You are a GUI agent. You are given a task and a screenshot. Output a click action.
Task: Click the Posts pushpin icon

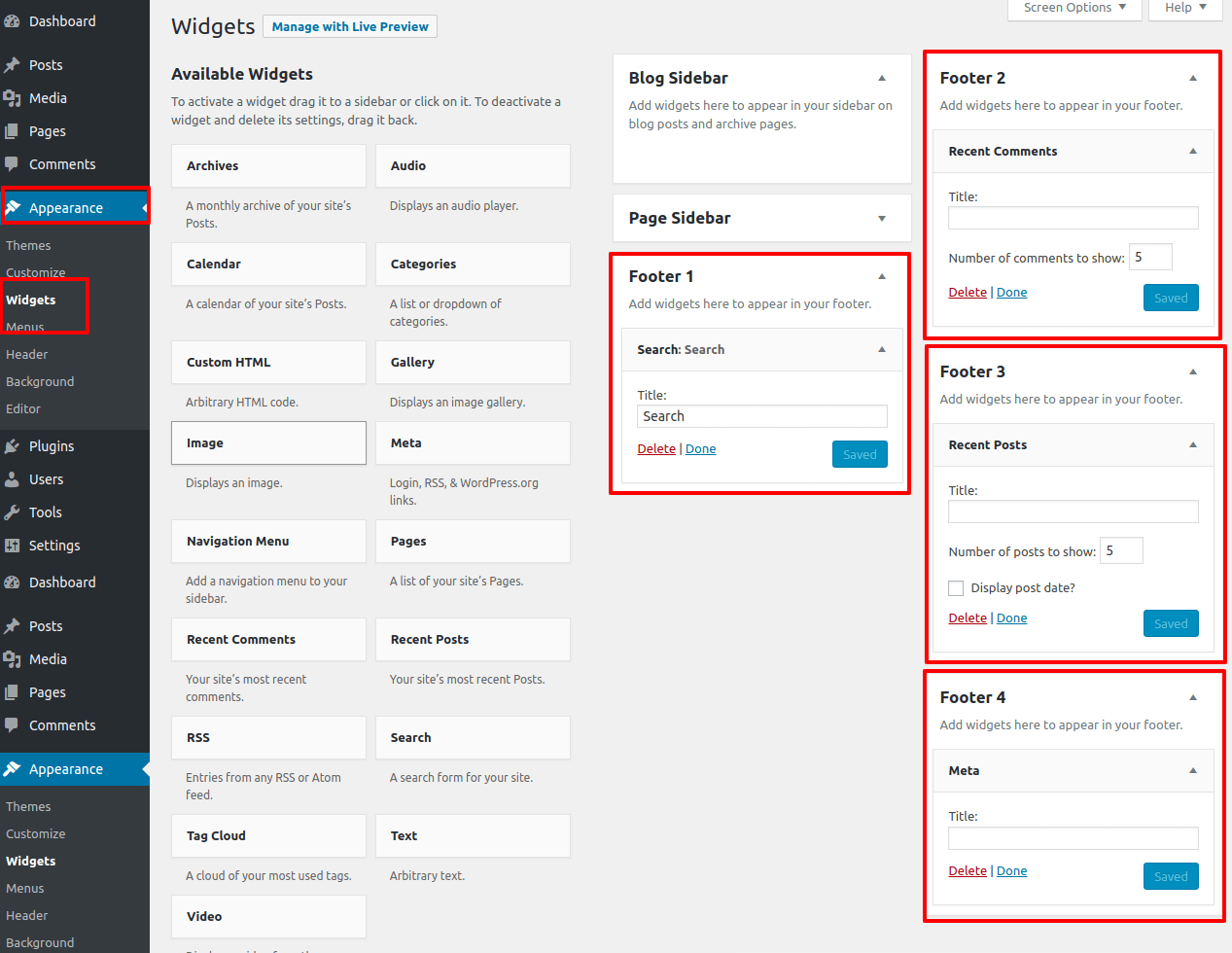(x=14, y=64)
